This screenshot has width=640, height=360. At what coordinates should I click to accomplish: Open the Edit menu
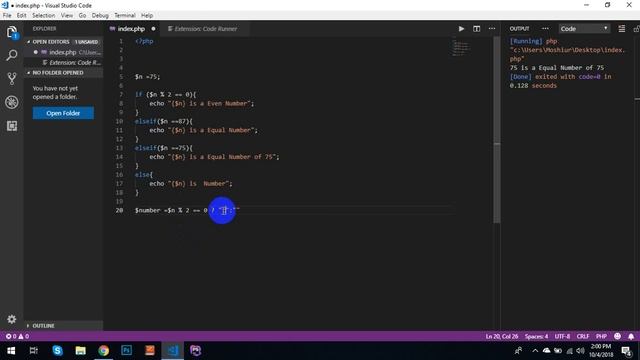click(x=22, y=16)
